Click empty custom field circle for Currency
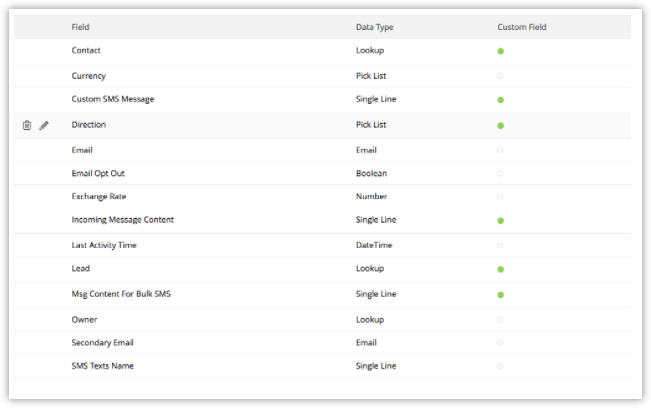651x408 pixels. tap(500, 76)
